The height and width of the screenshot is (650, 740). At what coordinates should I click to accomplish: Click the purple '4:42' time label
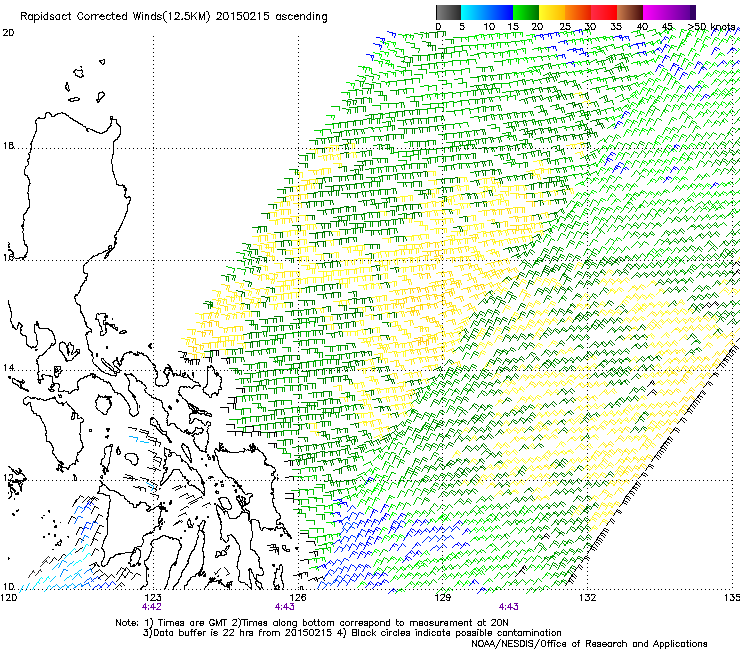(x=151, y=607)
